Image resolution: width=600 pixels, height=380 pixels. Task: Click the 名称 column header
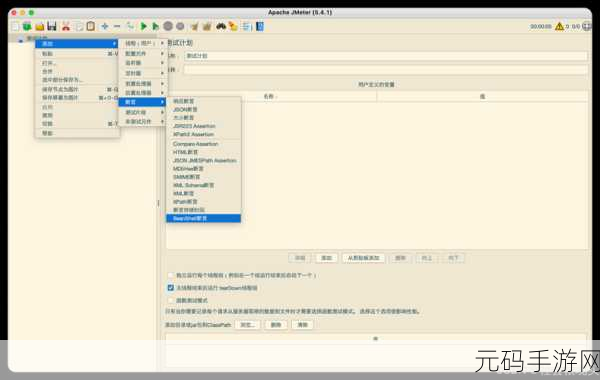[271, 96]
